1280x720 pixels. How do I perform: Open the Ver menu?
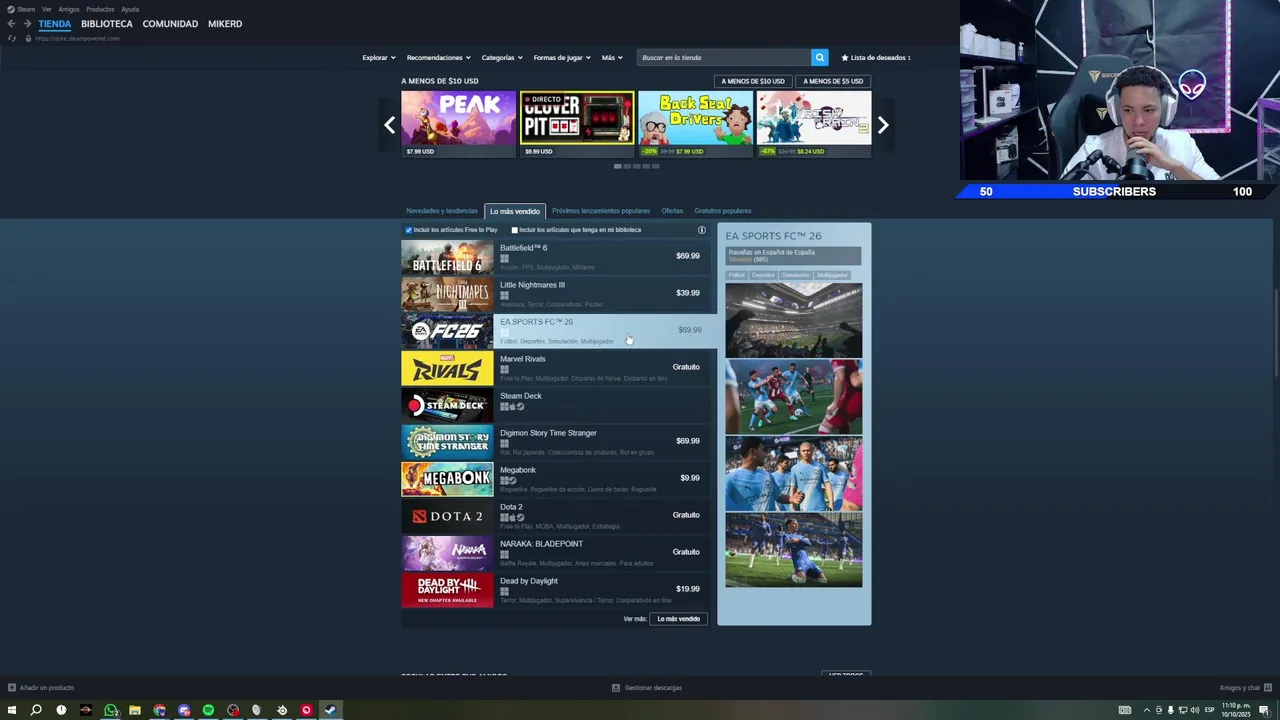(x=47, y=9)
